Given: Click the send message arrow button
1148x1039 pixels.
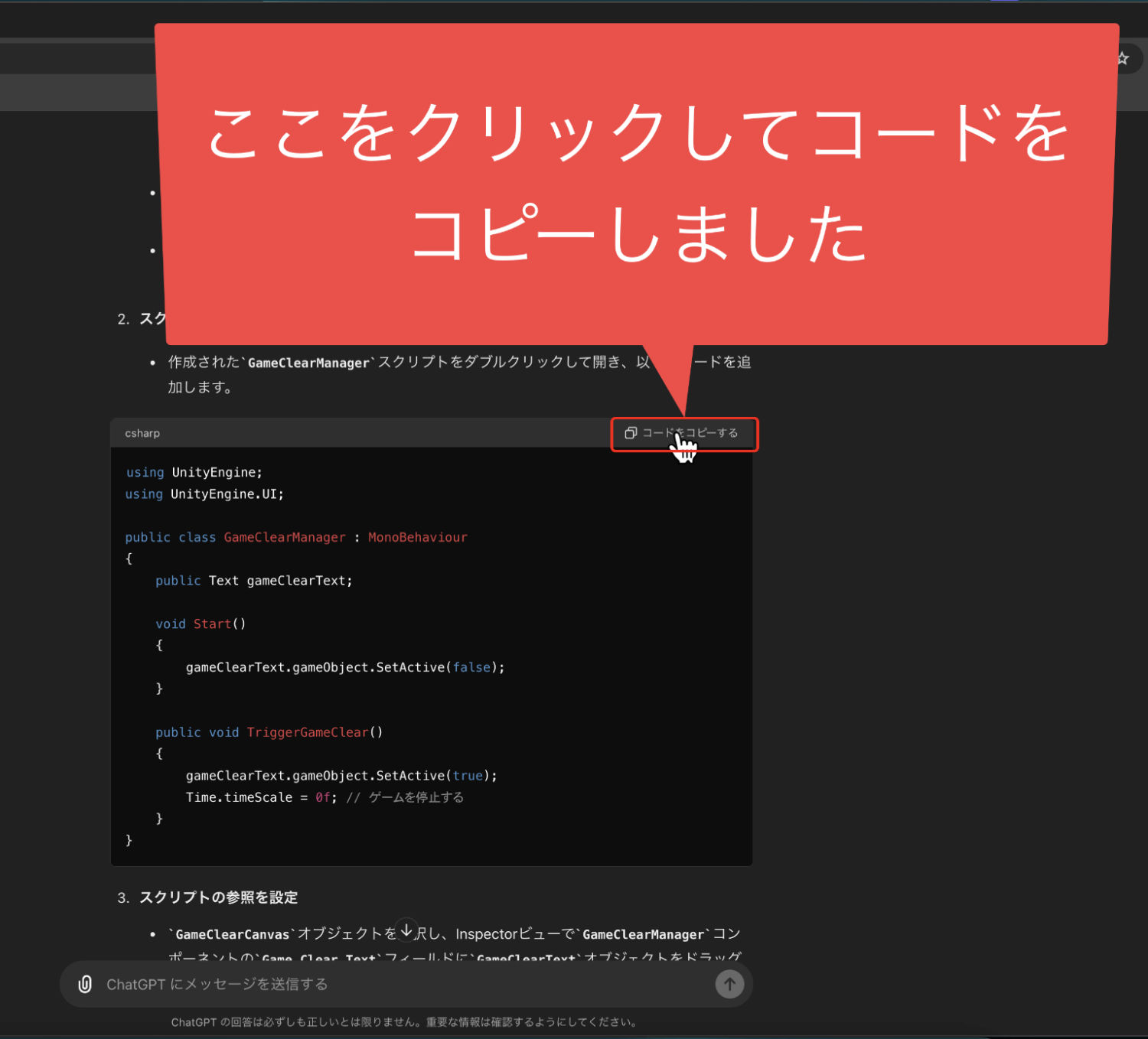Looking at the screenshot, I should (x=729, y=984).
